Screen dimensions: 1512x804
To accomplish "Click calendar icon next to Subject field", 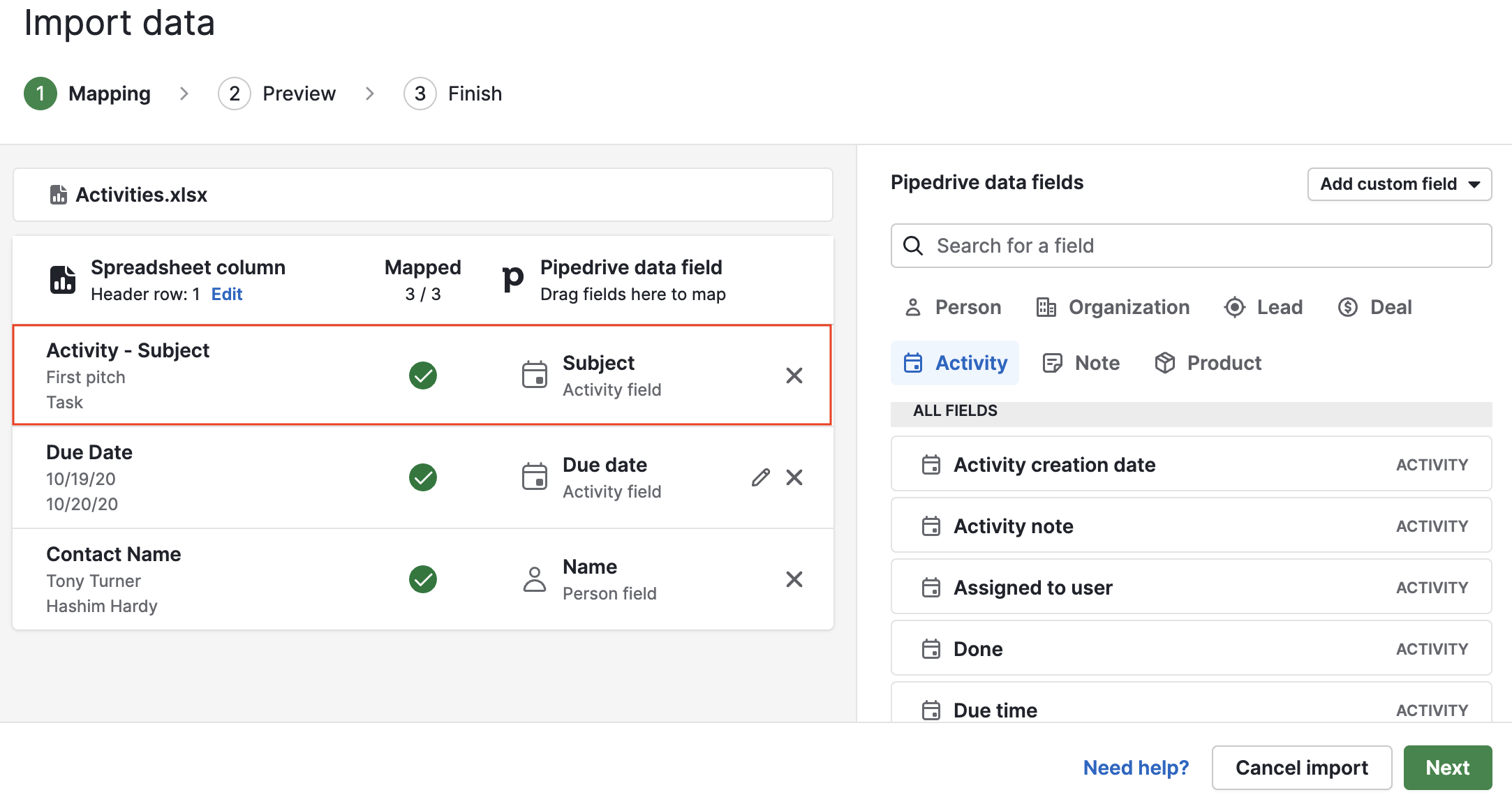I will [535, 375].
